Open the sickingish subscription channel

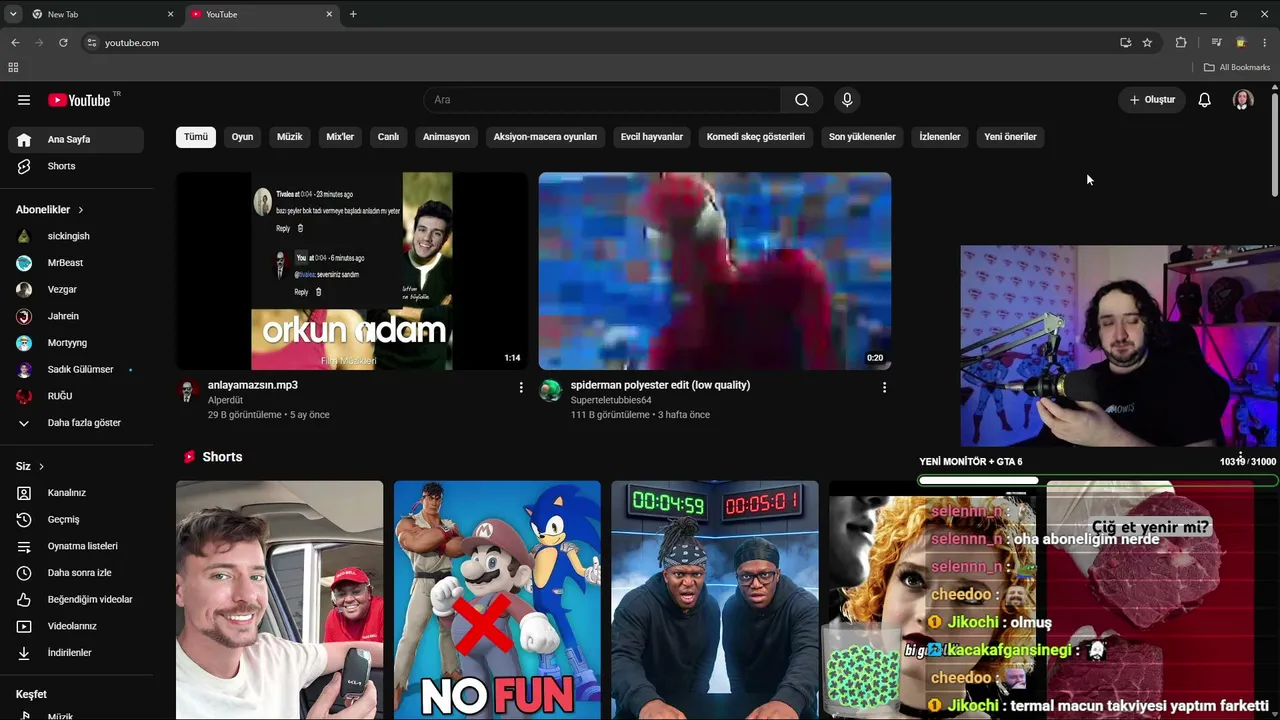[x=76, y=236]
